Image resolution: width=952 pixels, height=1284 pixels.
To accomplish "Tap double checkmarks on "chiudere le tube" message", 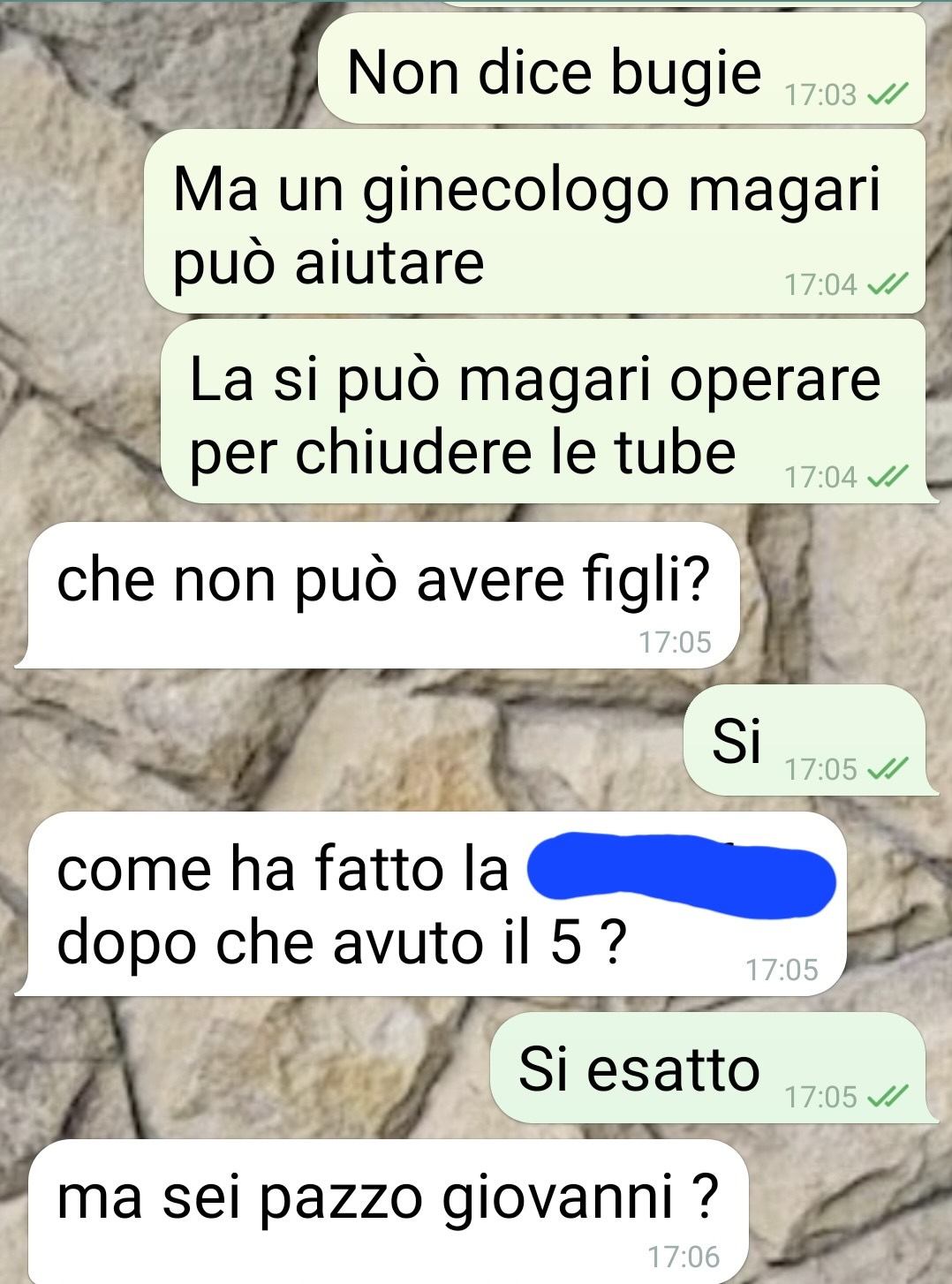I will (x=888, y=477).
